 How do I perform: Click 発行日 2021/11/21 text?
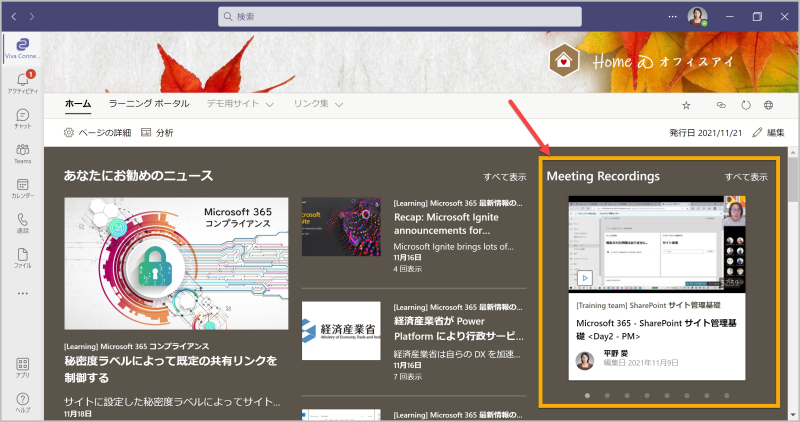706,133
